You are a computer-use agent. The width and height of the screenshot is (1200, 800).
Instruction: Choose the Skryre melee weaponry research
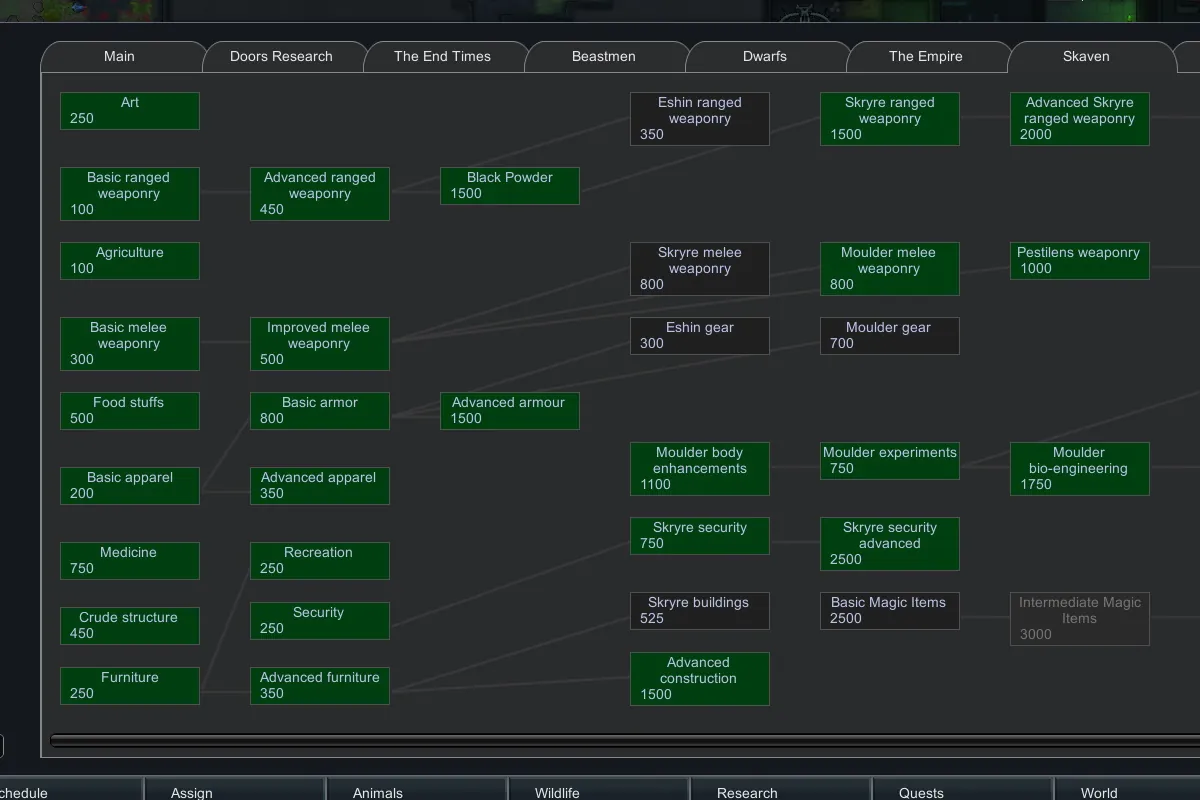coord(699,269)
